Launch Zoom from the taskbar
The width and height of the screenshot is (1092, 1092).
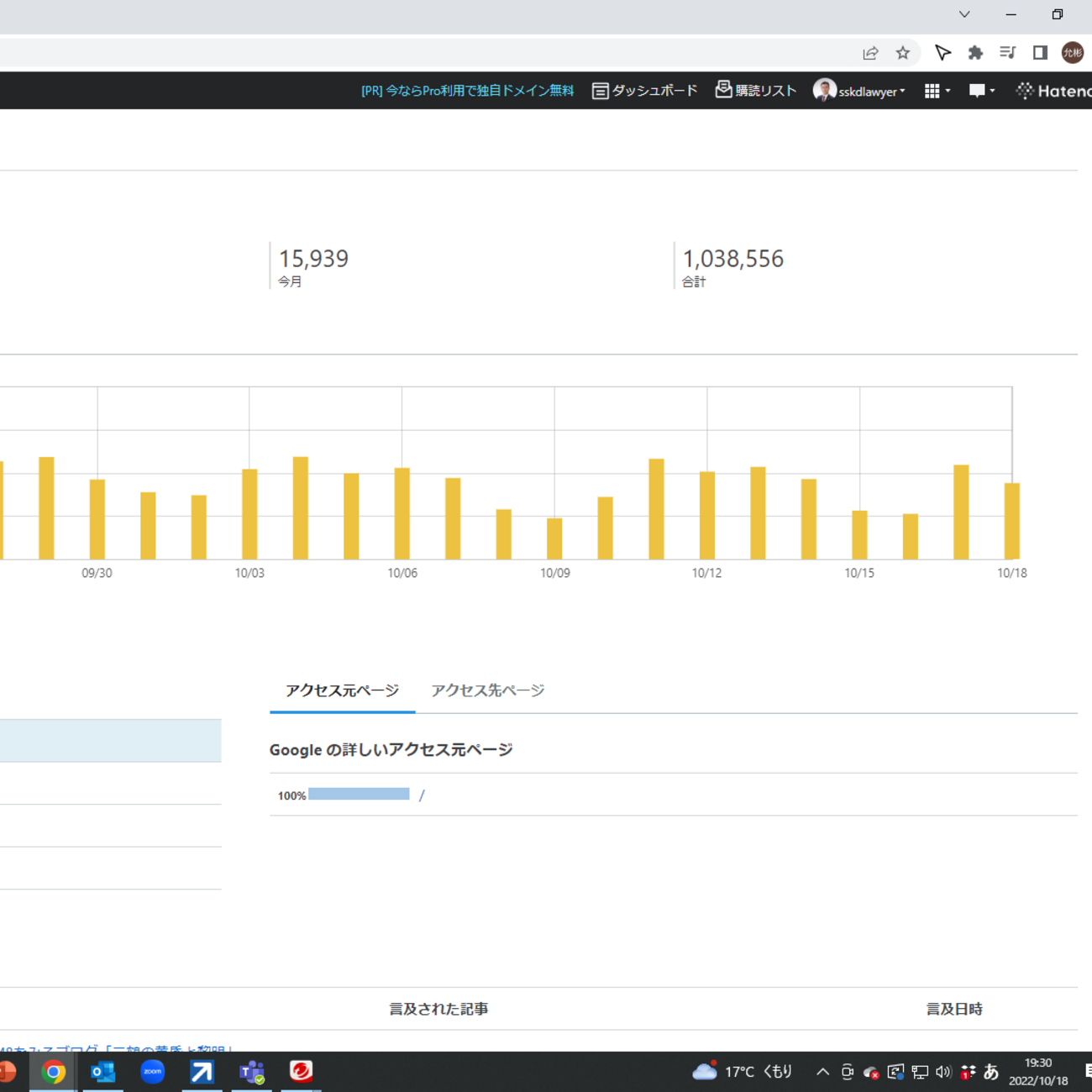pos(152,1072)
